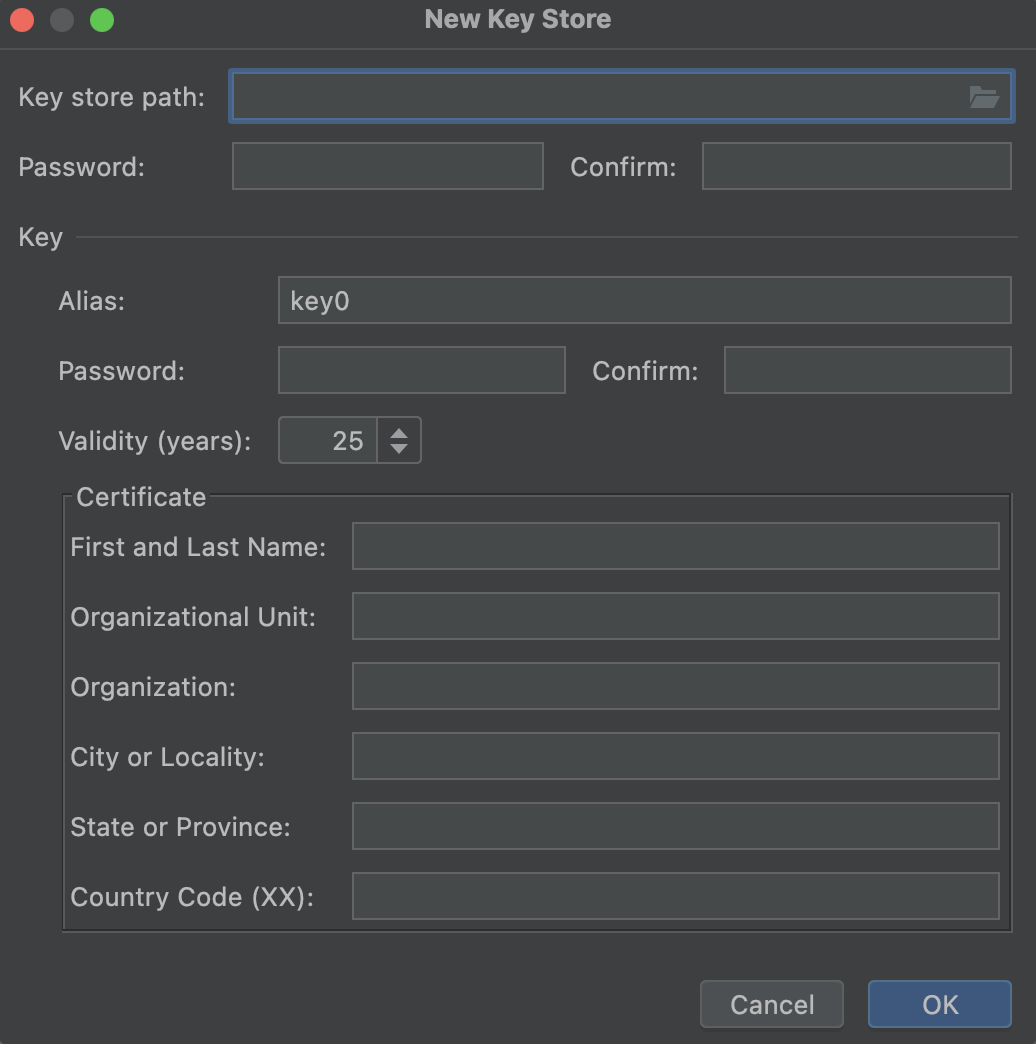The height and width of the screenshot is (1044, 1036).
Task: Click the 'Alias:' label
Action: coord(91,301)
